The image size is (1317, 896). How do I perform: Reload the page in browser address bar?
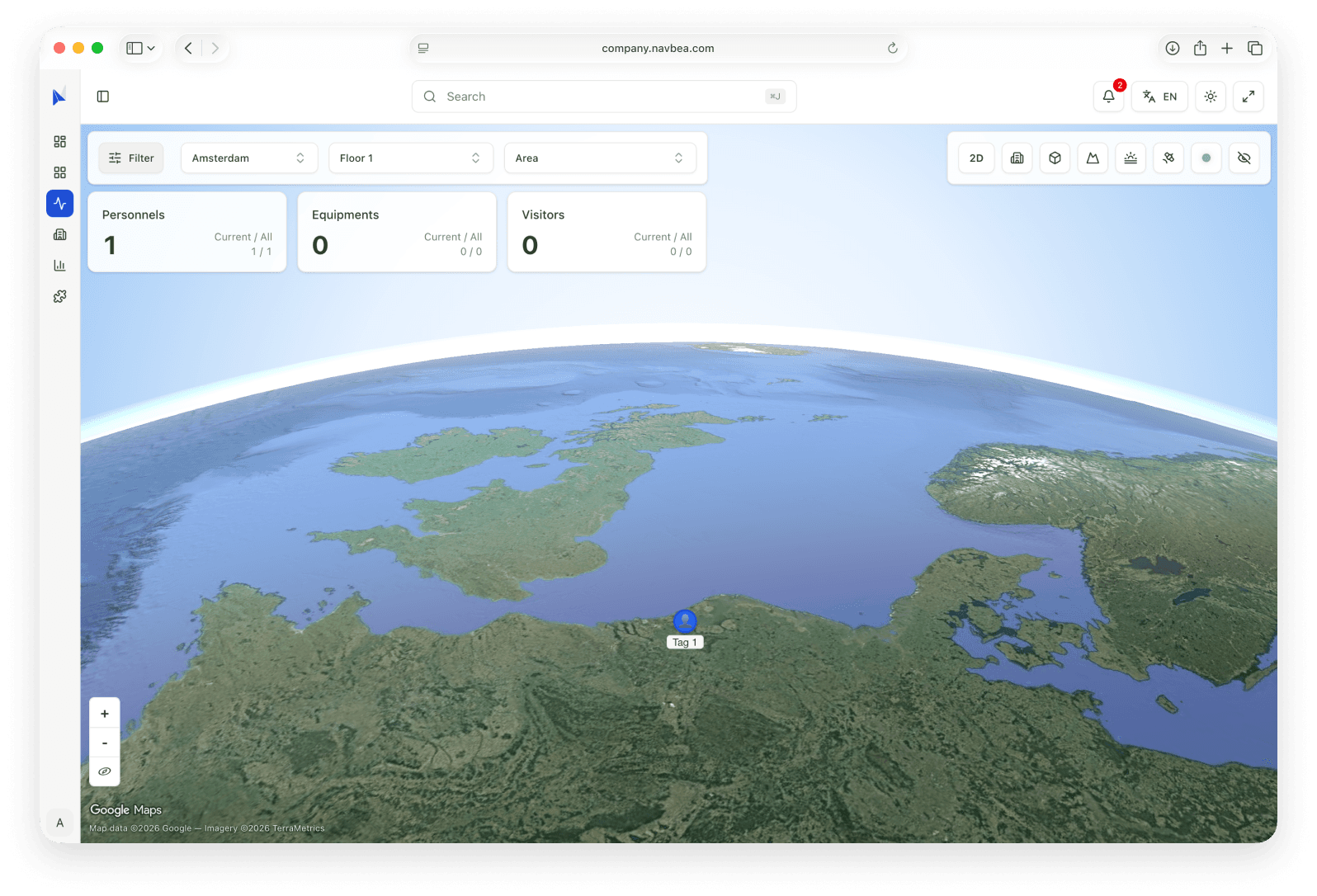pyautogui.click(x=893, y=49)
